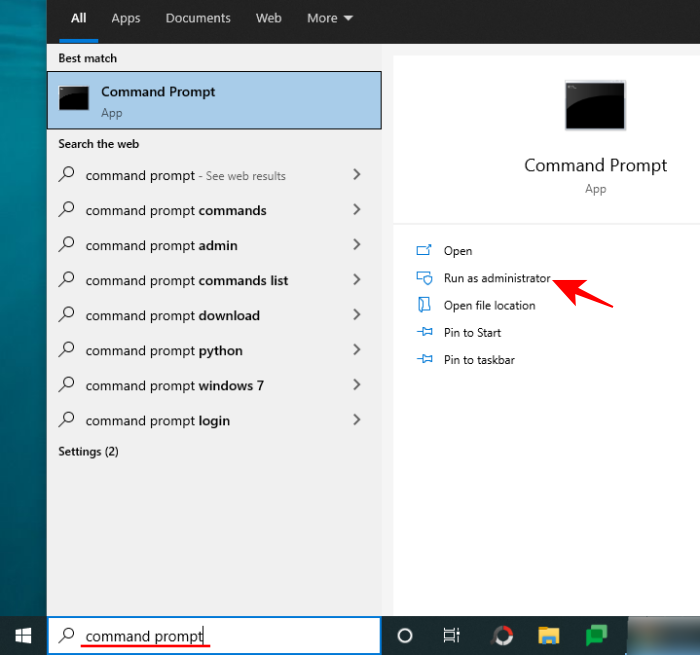This screenshot has width=700, height=655.
Task: Click Pin to taskbar option
Action: pyautogui.click(x=479, y=359)
